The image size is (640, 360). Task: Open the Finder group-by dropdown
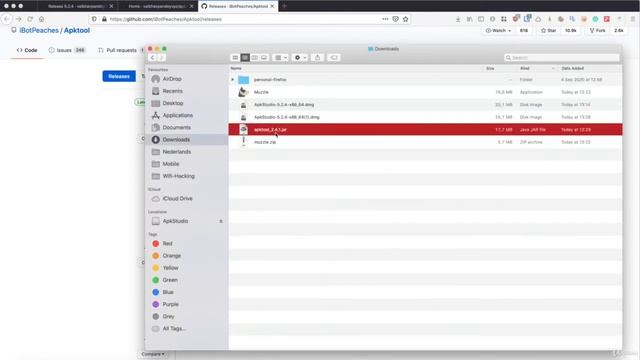(x=280, y=58)
